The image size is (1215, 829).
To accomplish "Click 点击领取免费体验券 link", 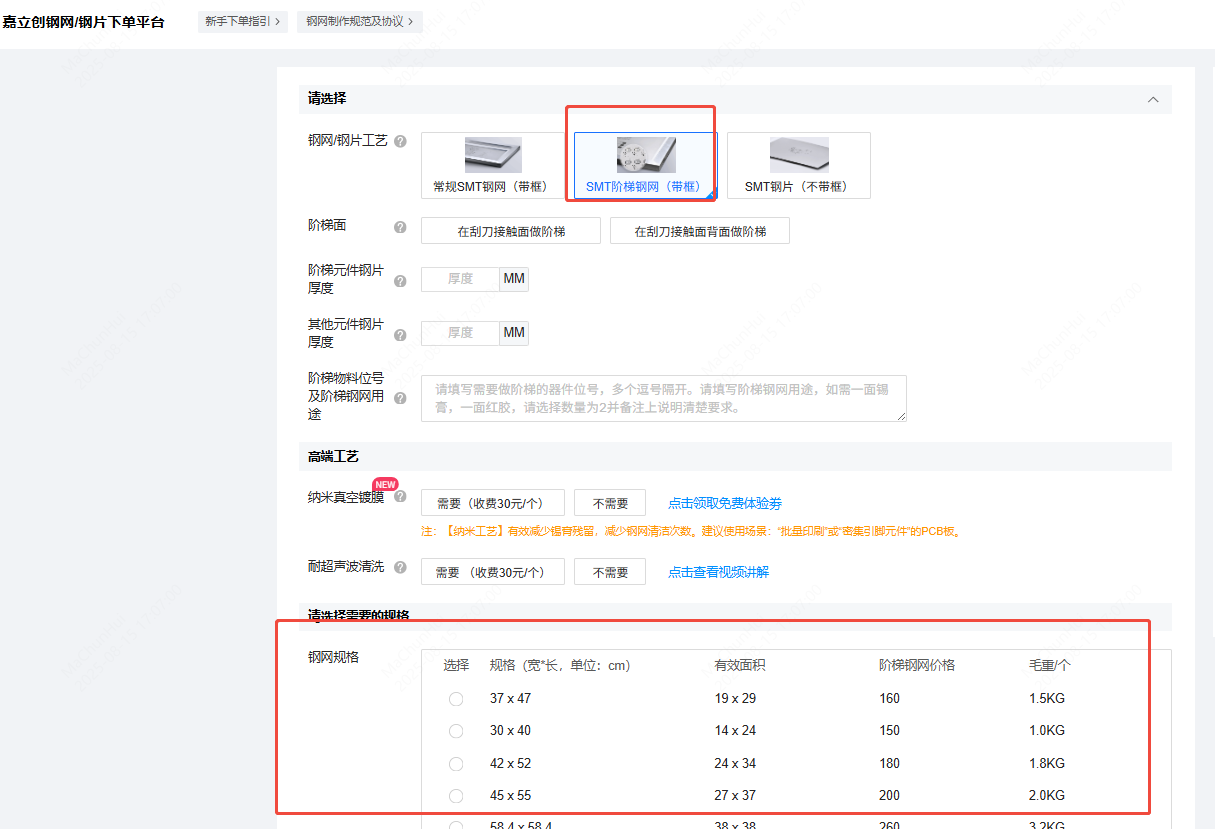I will 725,503.
